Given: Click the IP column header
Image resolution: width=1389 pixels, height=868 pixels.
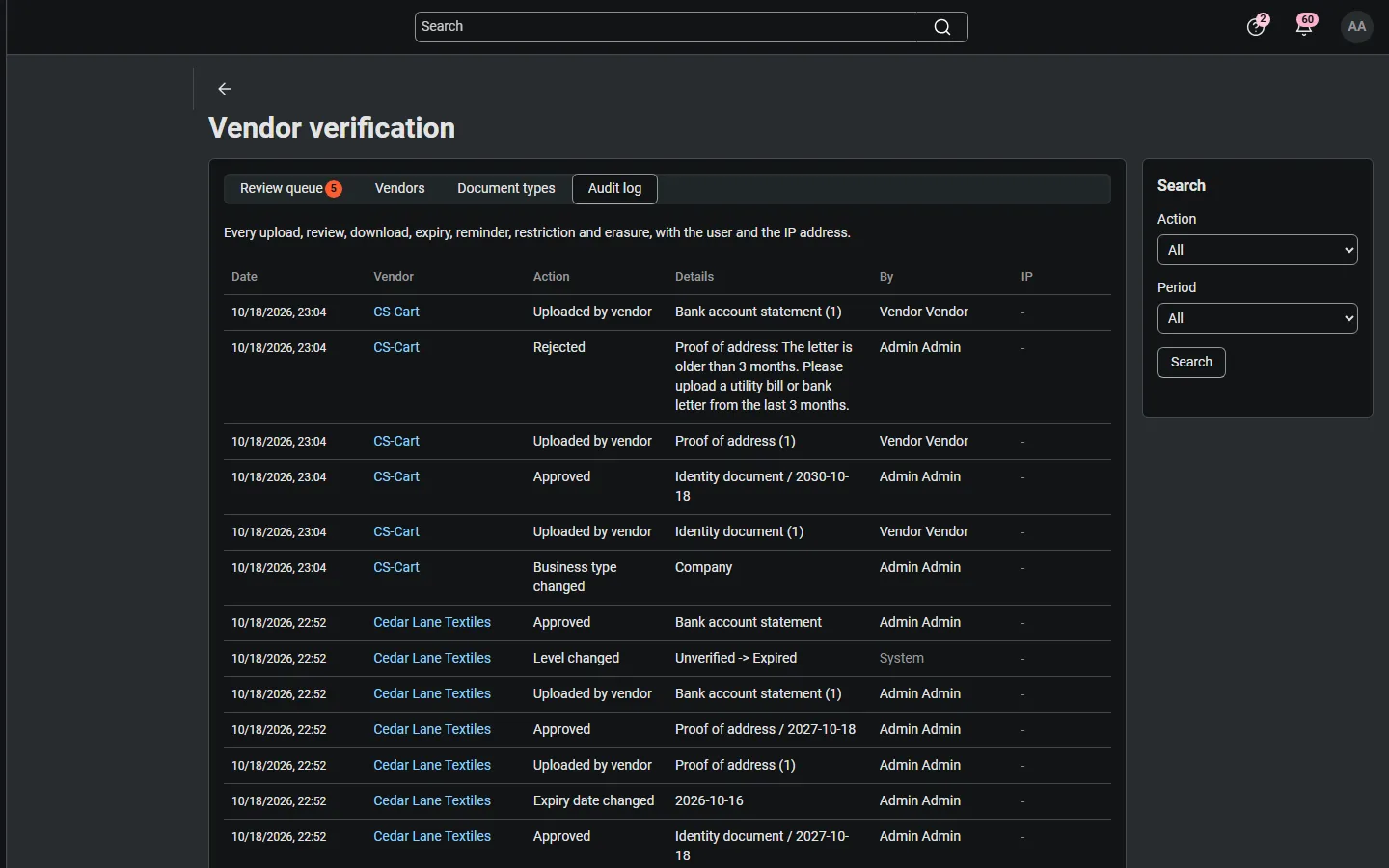Looking at the screenshot, I should click(x=1027, y=277).
